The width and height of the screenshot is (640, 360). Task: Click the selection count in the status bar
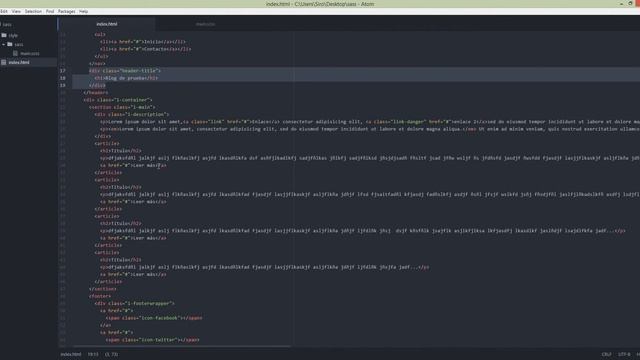pyautogui.click(x=111, y=354)
